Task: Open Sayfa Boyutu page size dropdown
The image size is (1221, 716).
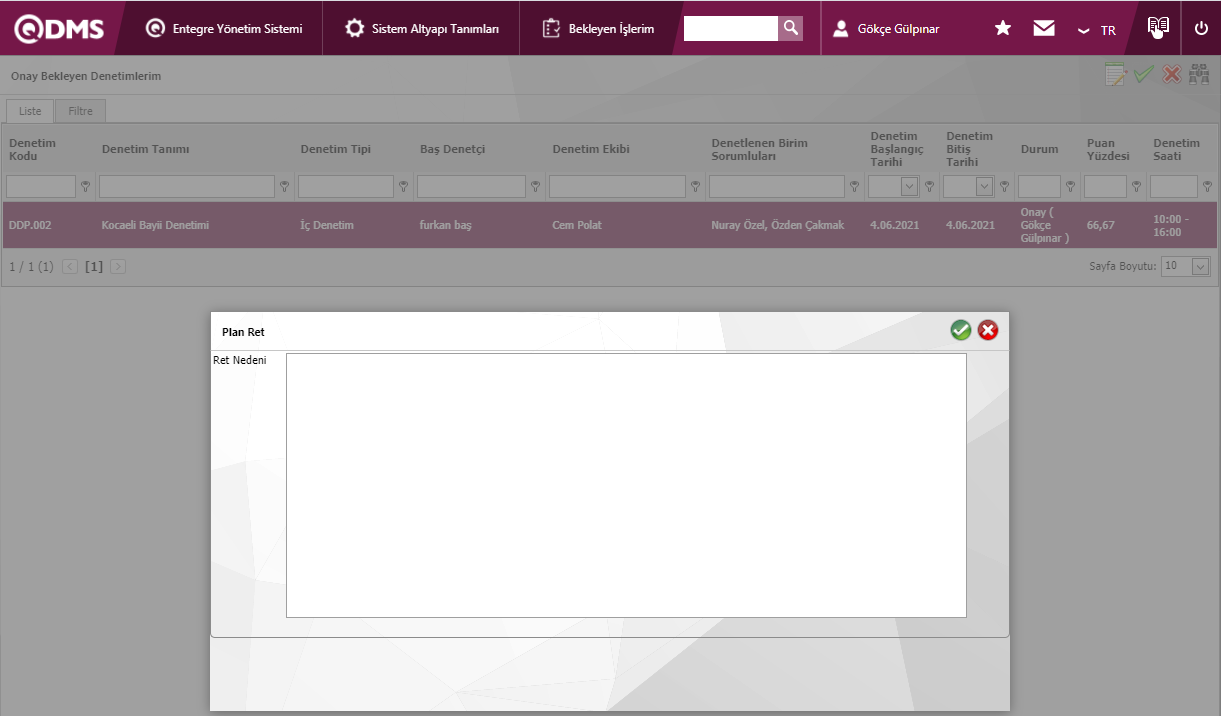Action: 1201,266
